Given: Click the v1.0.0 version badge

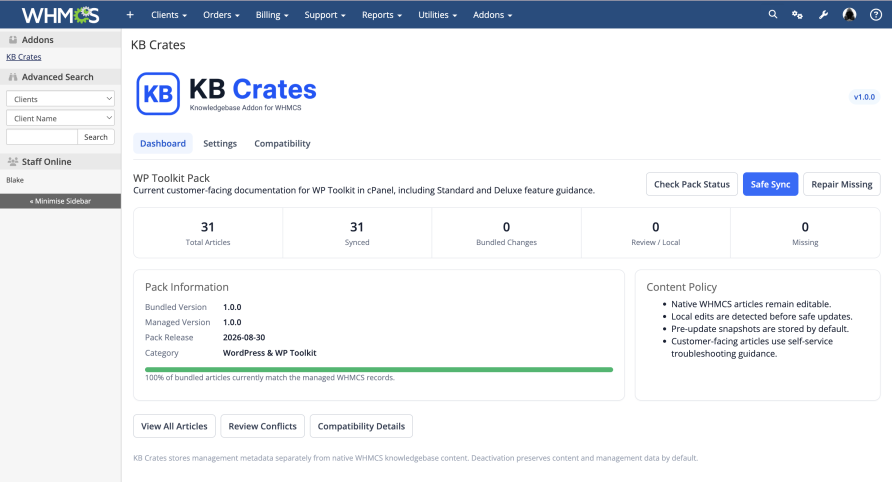Looking at the screenshot, I should click(864, 97).
